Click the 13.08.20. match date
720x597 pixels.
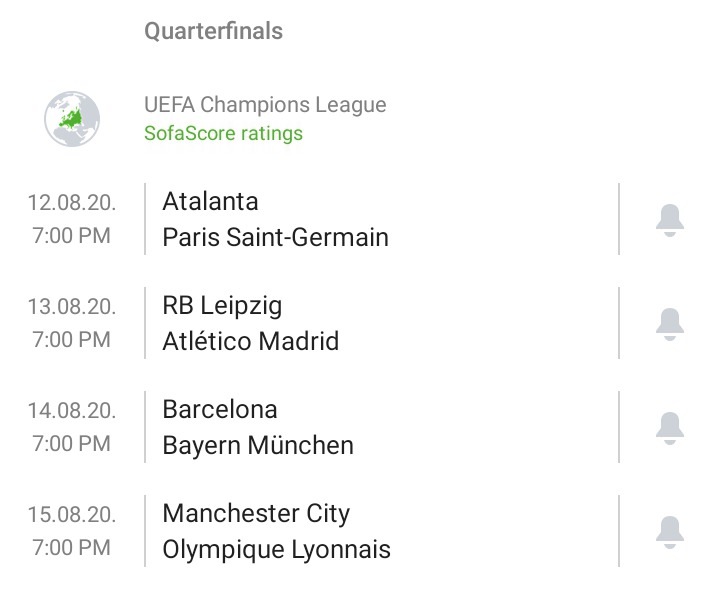coord(72,307)
